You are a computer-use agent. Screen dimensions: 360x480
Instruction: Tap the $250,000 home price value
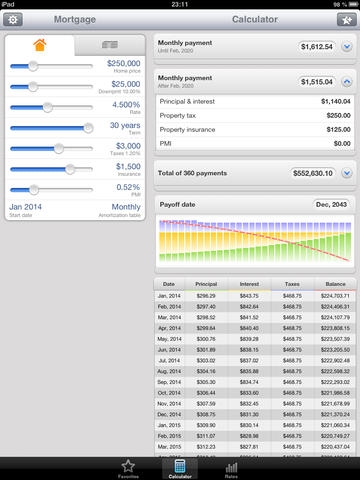124,63
